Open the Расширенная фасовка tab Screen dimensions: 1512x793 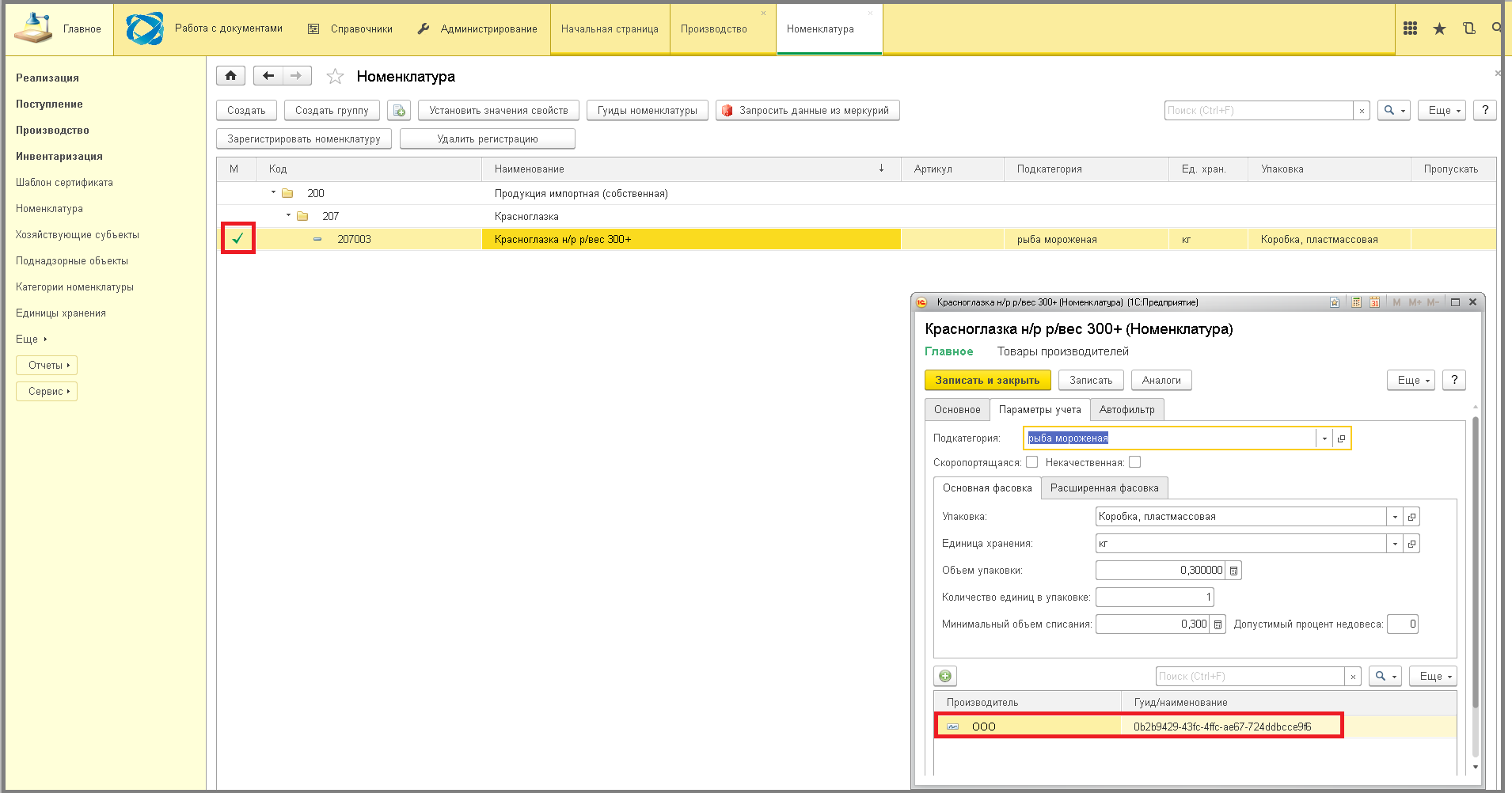click(1104, 488)
